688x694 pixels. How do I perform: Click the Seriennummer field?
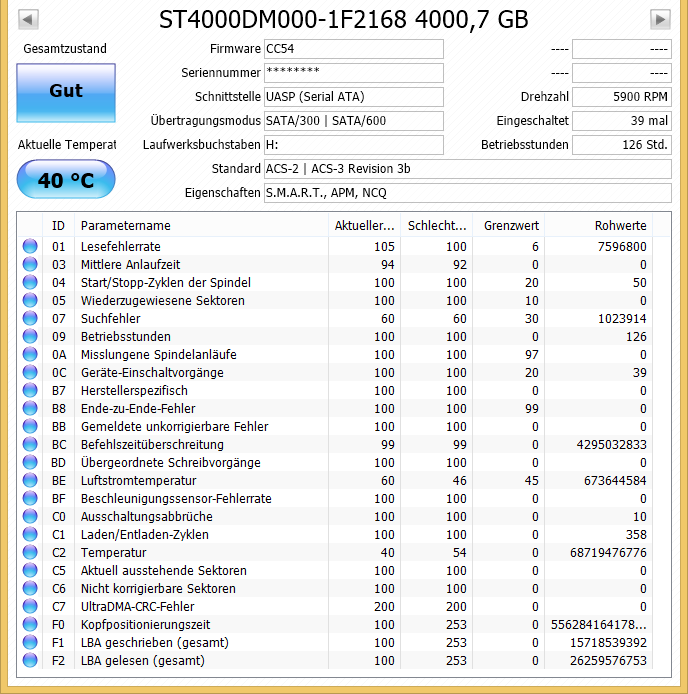(x=354, y=73)
